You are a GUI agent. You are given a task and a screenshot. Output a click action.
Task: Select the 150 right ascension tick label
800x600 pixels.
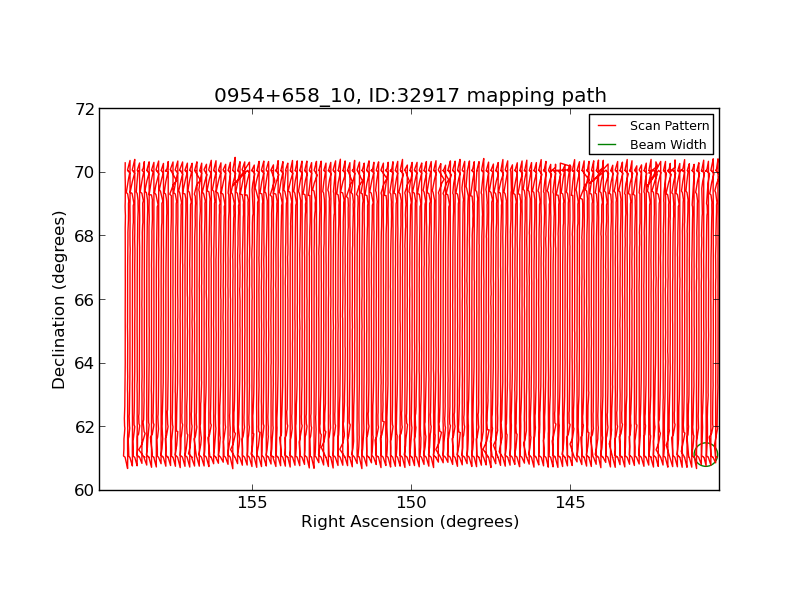tap(411, 503)
